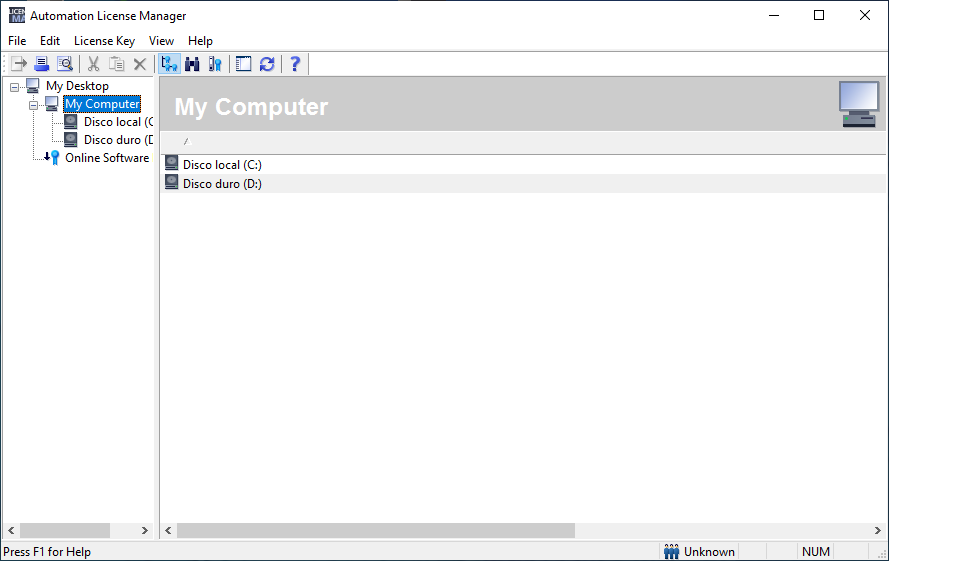Open the View menu
The width and height of the screenshot is (960, 561).
click(x=161, y=41)
